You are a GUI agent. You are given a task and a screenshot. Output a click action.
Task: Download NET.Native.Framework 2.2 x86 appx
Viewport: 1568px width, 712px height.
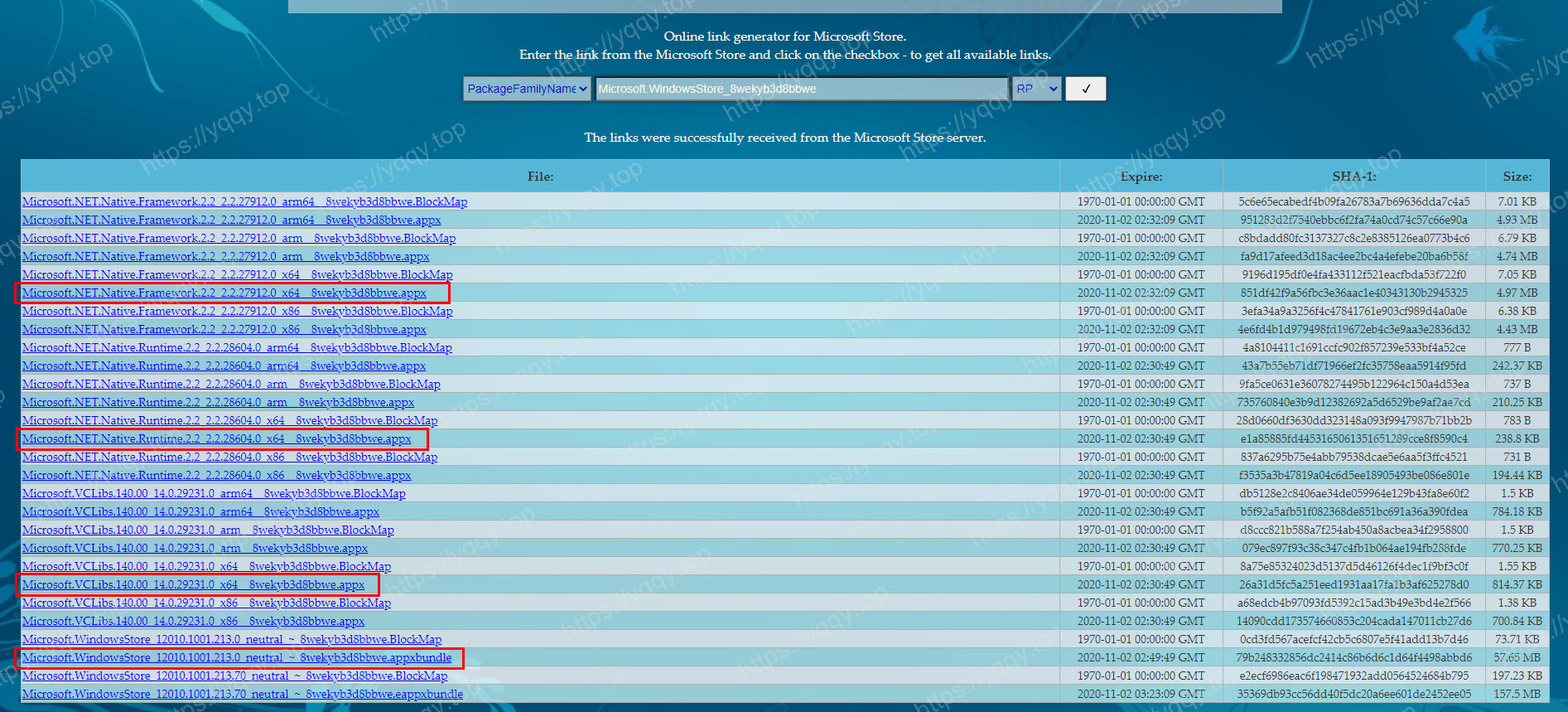point(224,329)
